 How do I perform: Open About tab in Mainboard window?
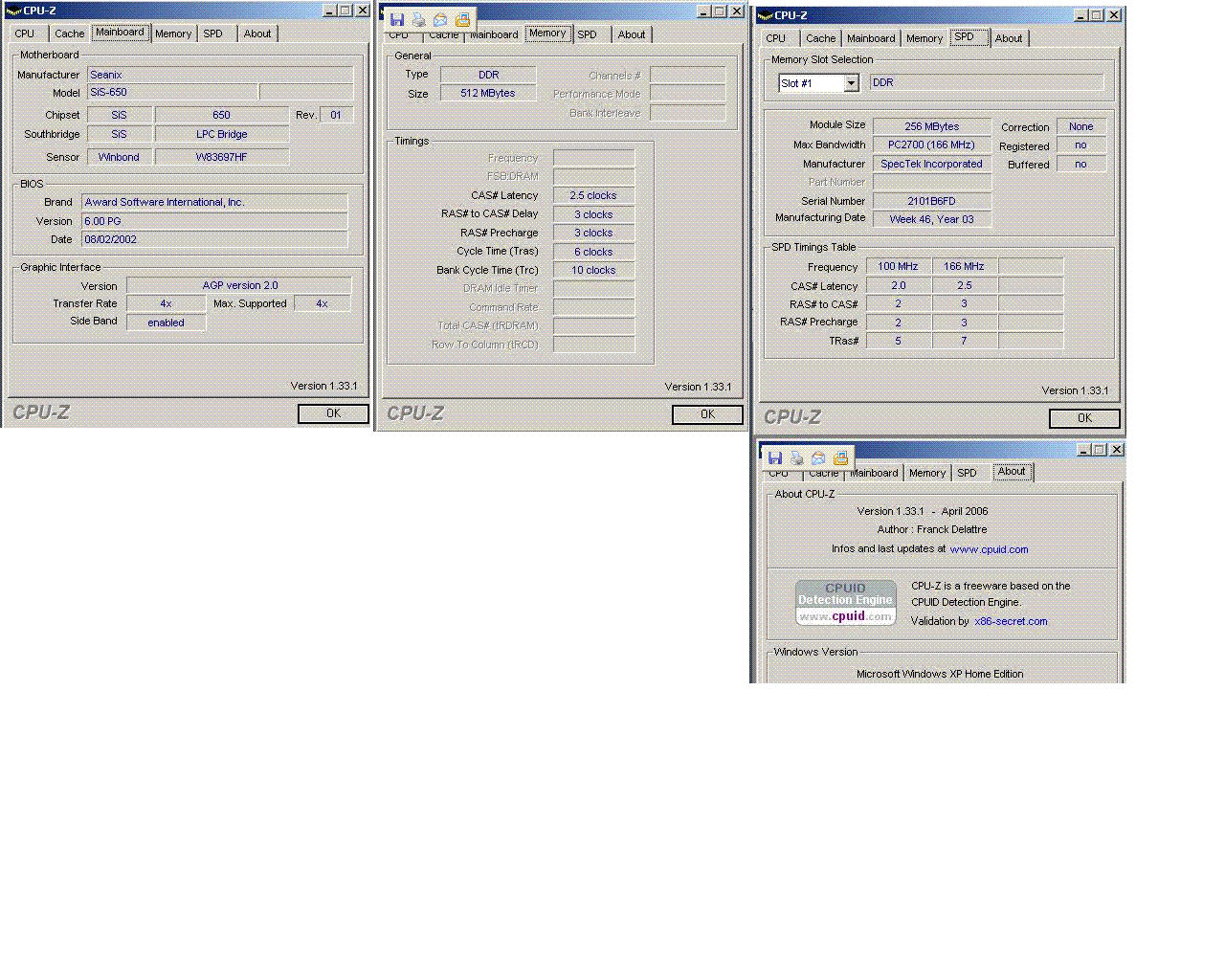point(257,33)
